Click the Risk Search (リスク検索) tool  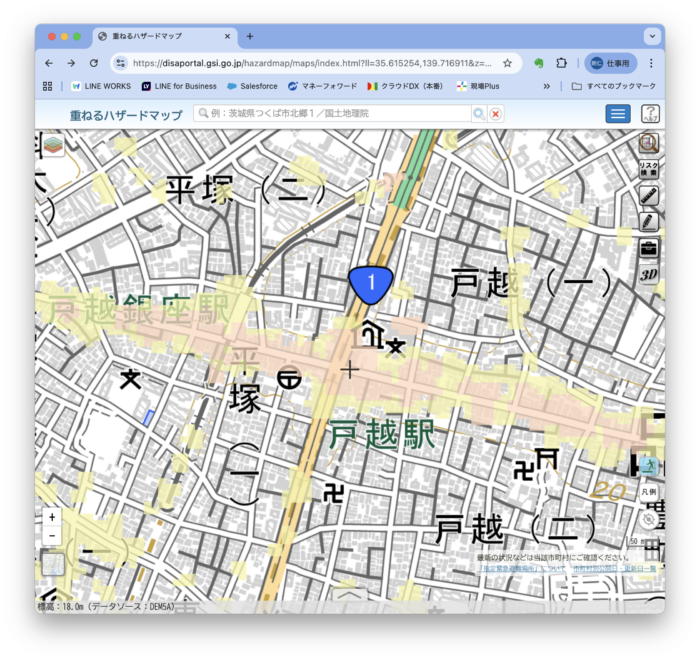[x=648, y=169]
